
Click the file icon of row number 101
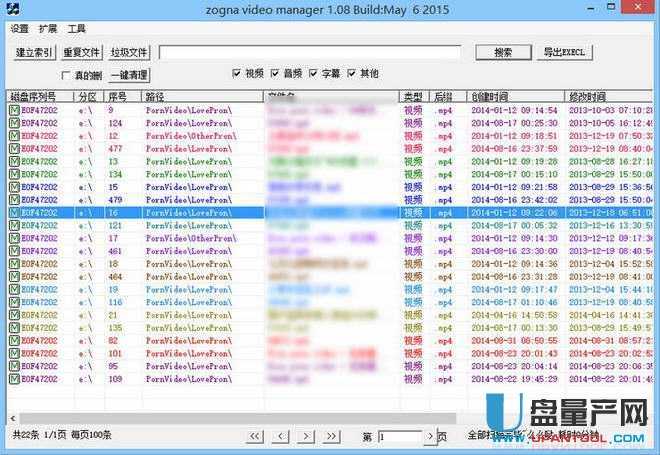pyautogui.click(x=14, y=353)
